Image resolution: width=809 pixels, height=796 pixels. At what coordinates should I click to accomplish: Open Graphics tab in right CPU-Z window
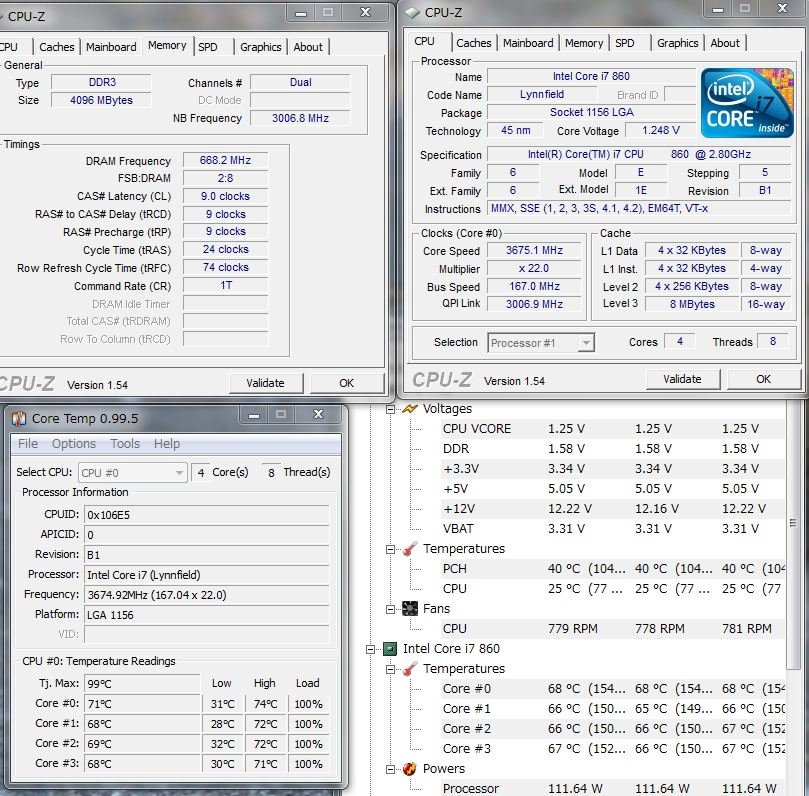tap(677, 43)
